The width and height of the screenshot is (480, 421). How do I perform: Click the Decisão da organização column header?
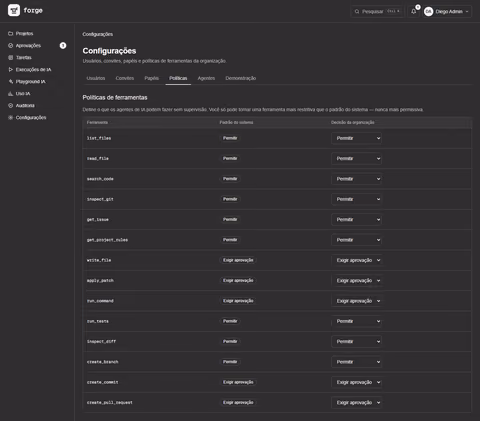point(352,122)
